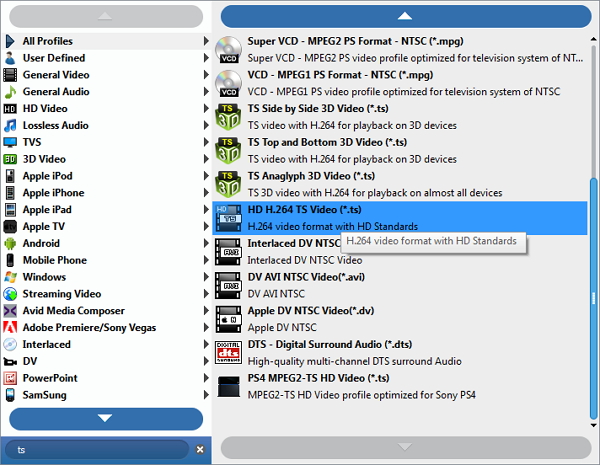
Task: Click the Interlaced DV NTSC film icon
Action: [x=228, y=252]
